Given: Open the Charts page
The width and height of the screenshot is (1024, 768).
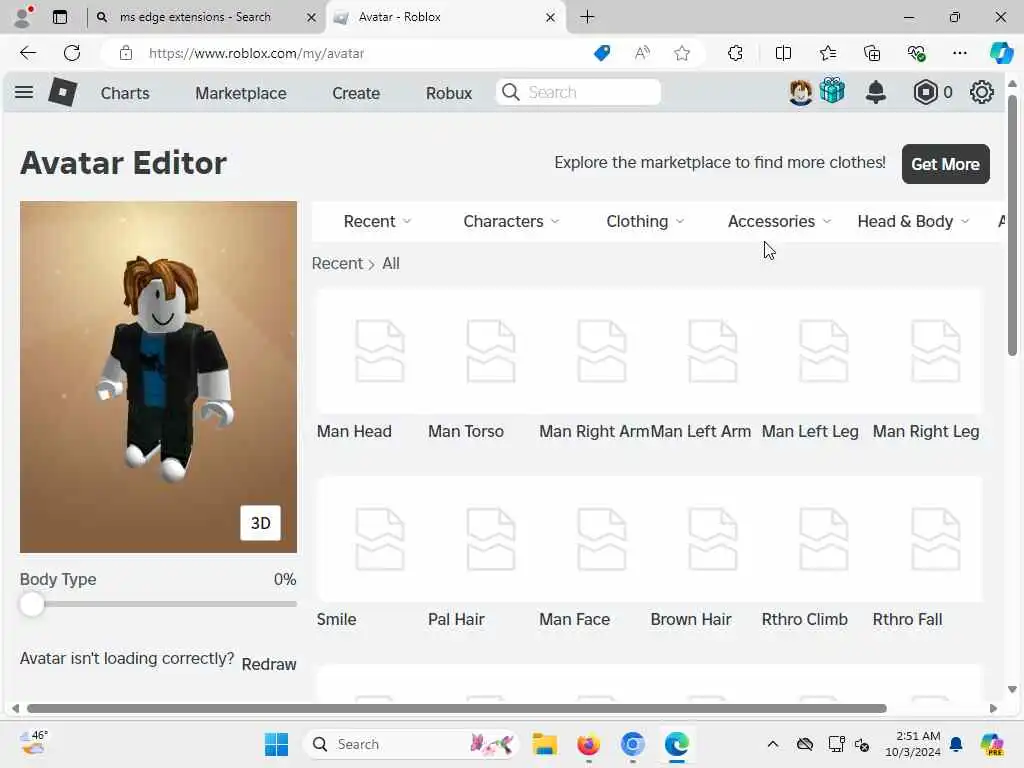Looking at the screenshot, I should point(125,93).
